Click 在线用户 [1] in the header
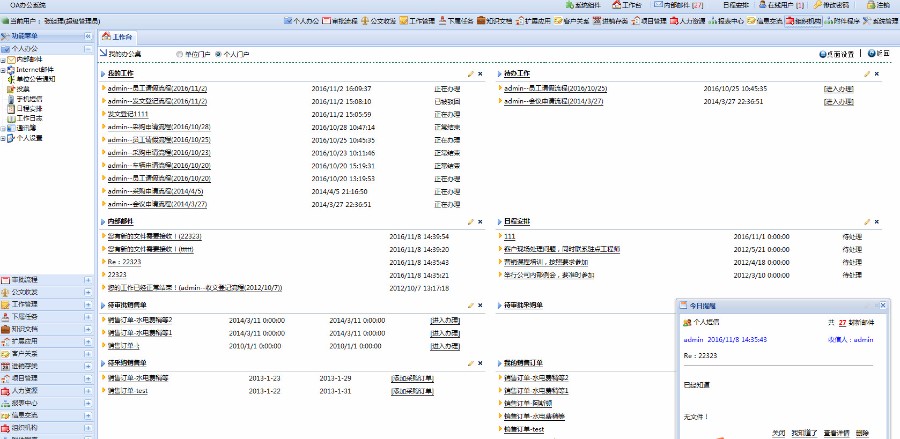Viewport: 900px width, 439px height. click(x=781, y=5)
